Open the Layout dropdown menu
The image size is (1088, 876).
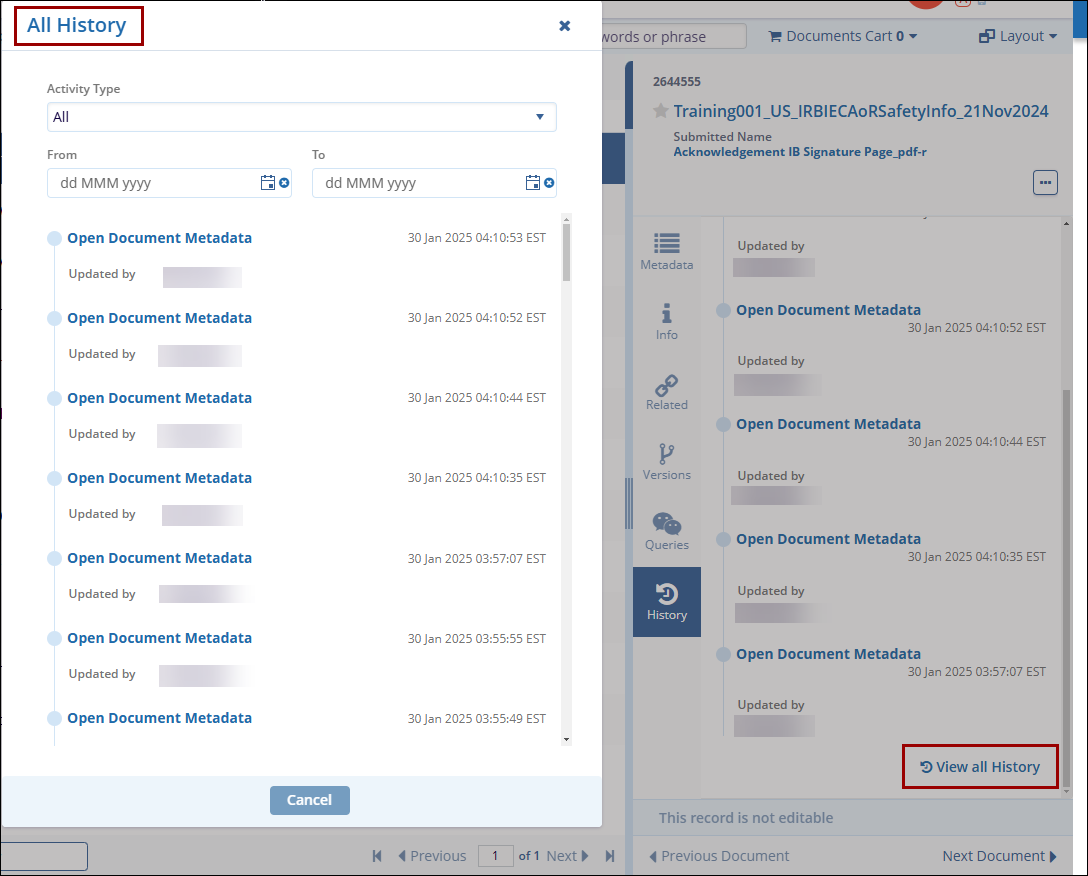point(1017,36)
